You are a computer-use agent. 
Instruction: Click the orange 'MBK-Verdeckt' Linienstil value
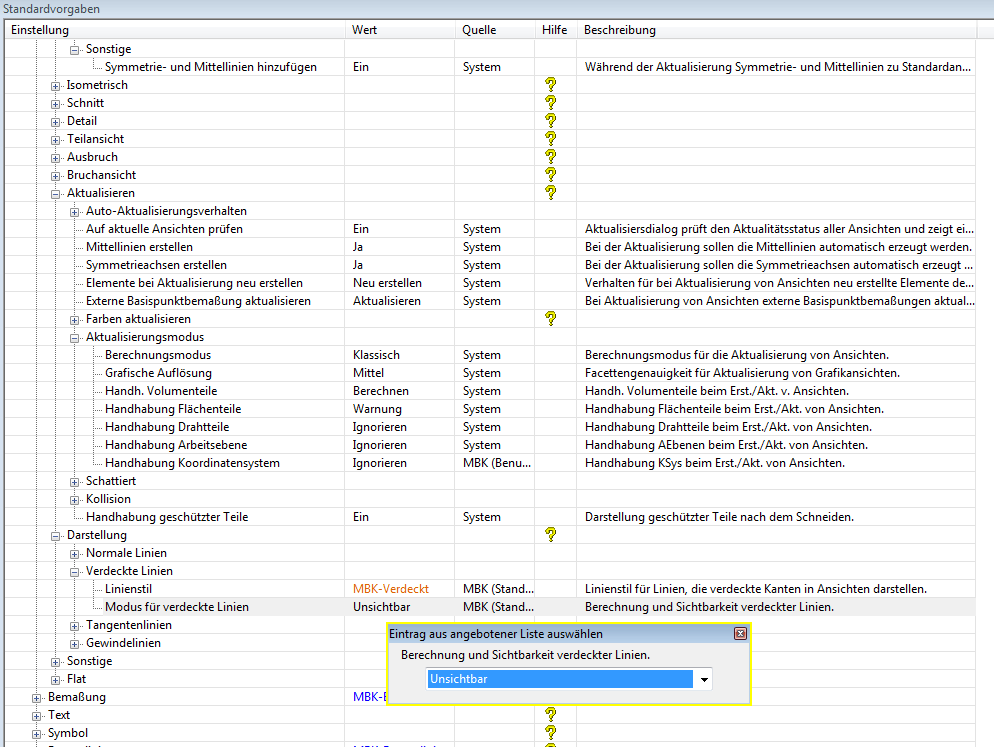390,589
